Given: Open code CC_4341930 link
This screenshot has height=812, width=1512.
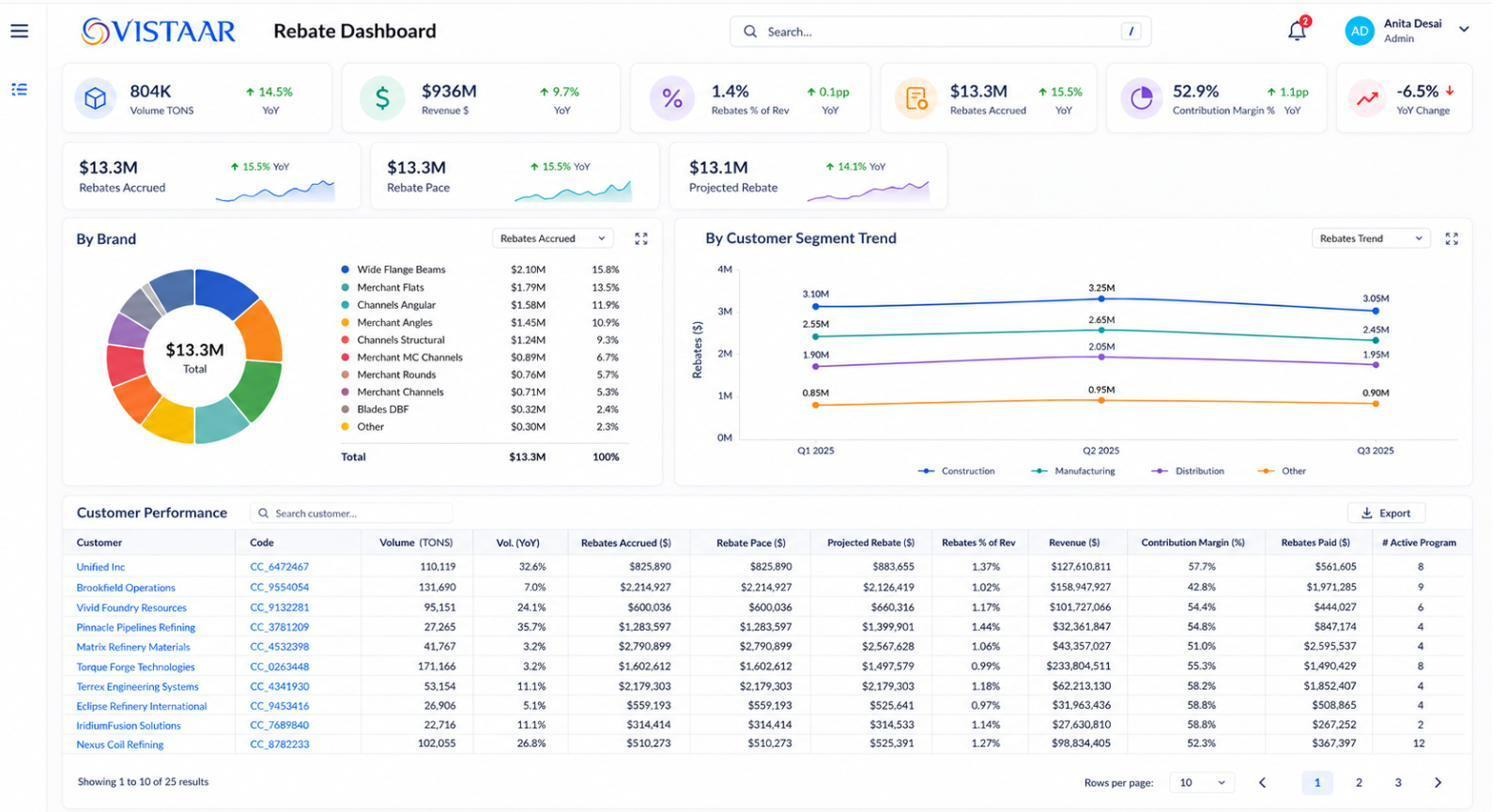Looking at the screenshot, I should pyautogui.click(x=279, y=687).
